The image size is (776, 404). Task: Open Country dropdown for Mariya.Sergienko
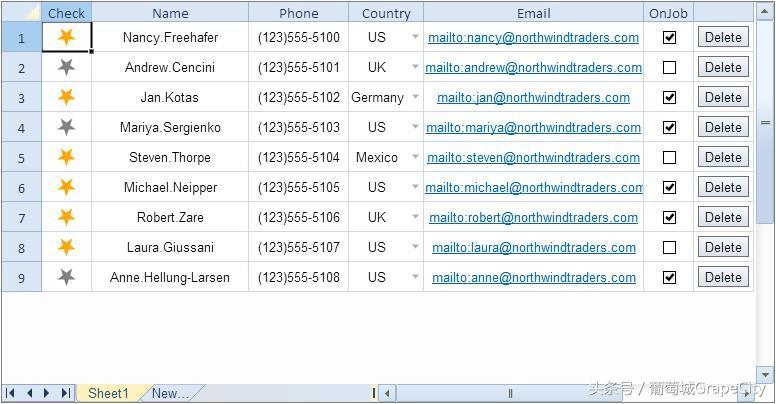[415, 127]
